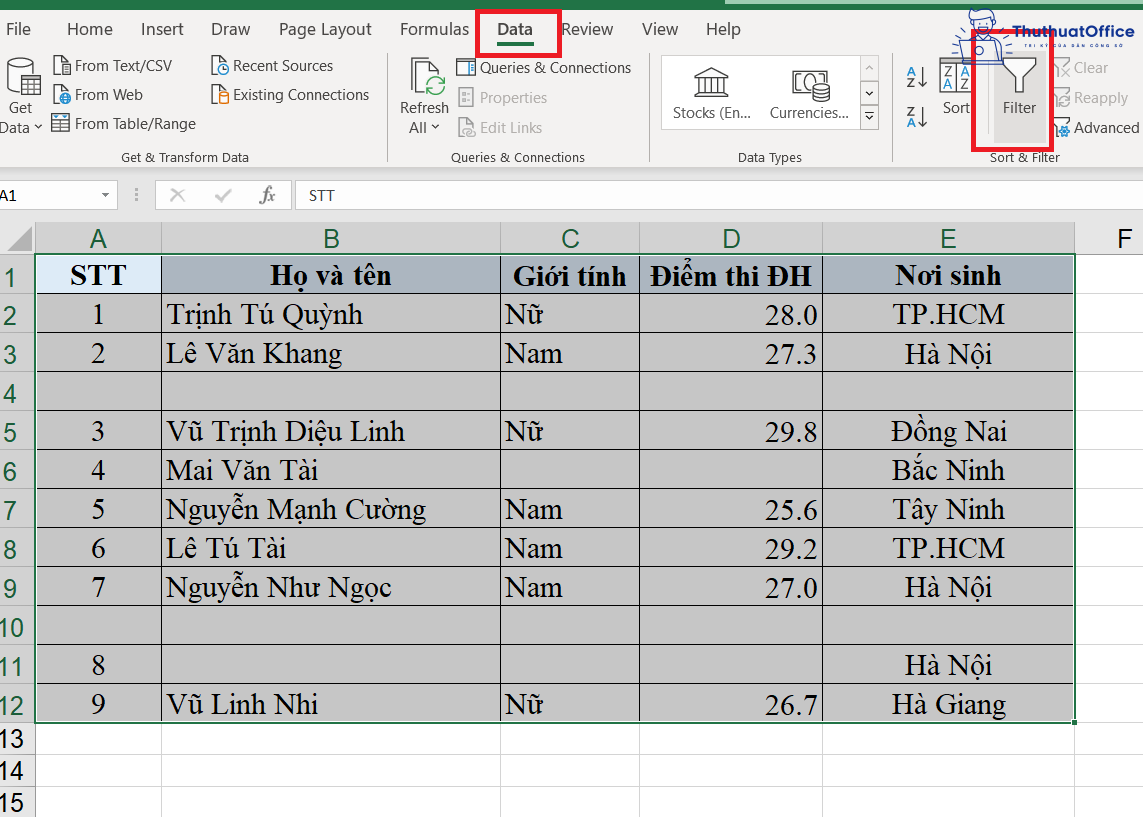Switch to the Review tab
Image resolution: width=1143 pixels, height=817 pixels.
(x=588, y=29)
